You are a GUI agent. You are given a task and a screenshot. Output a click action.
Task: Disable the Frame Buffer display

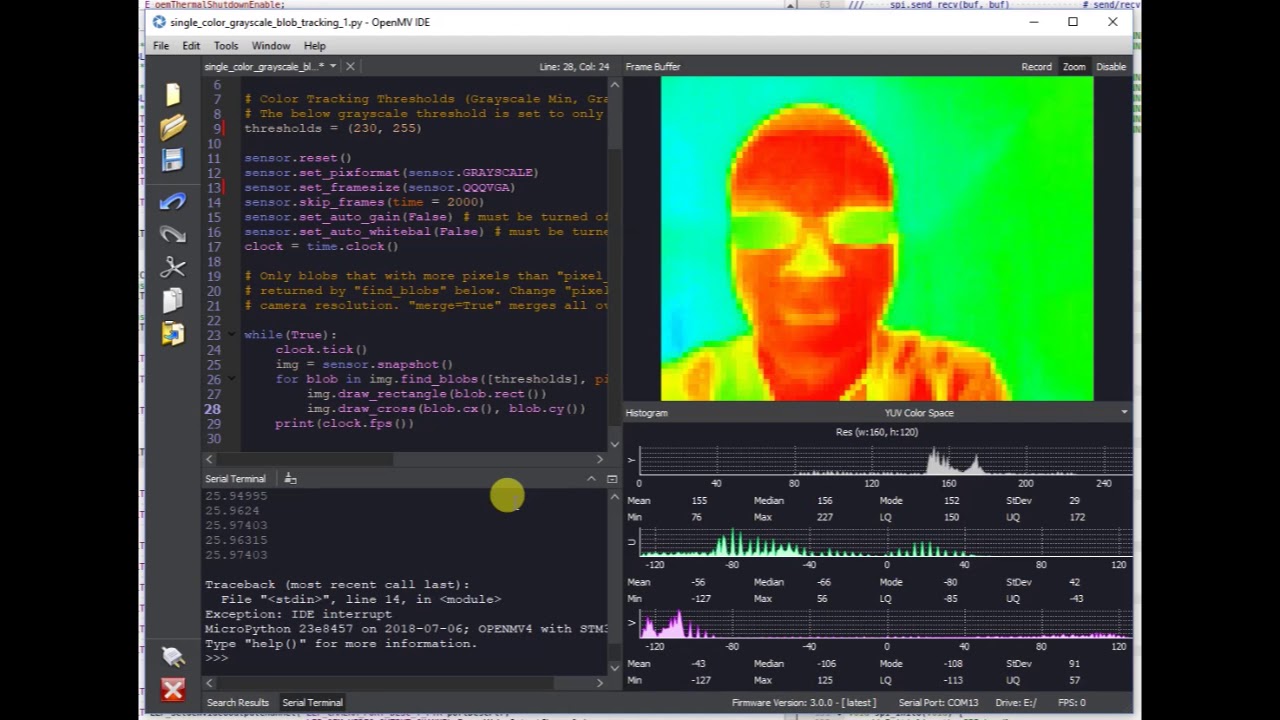tap(1111, 67)
